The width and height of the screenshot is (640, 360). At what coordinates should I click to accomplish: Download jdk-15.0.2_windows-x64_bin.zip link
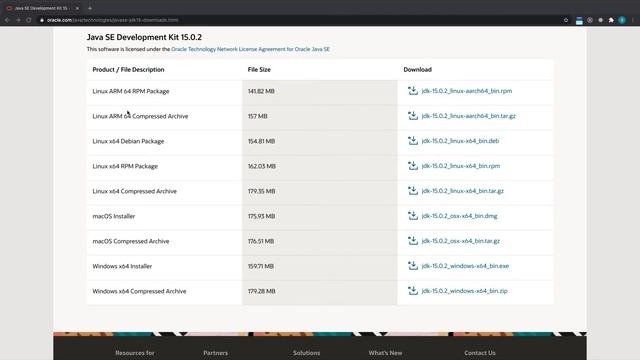[x=464, y=291]
